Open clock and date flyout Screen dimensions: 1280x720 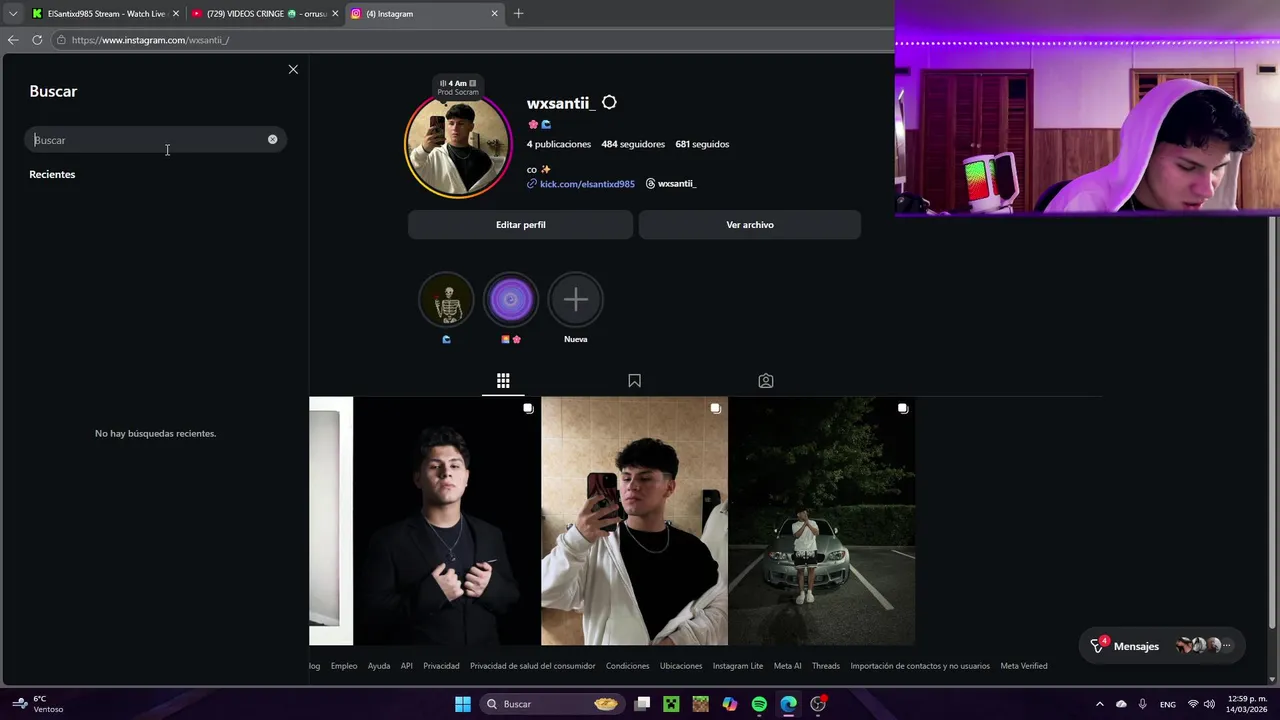[x=1248, y=704]
